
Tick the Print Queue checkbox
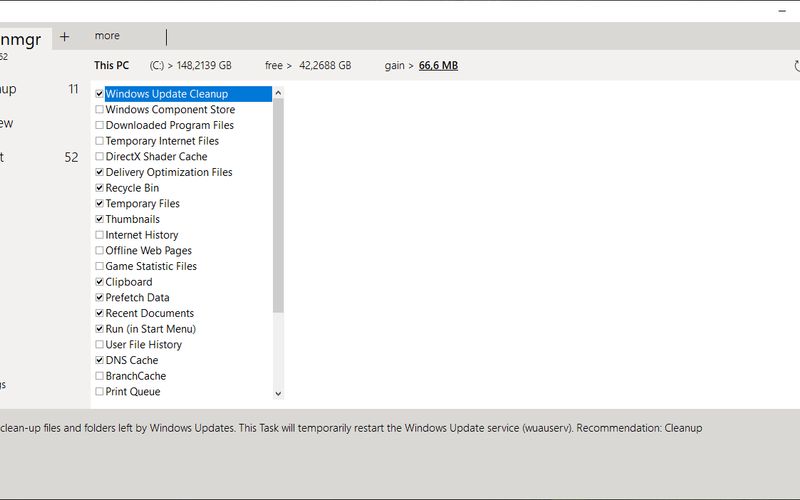pyautogui.click(x=99, y=392)
